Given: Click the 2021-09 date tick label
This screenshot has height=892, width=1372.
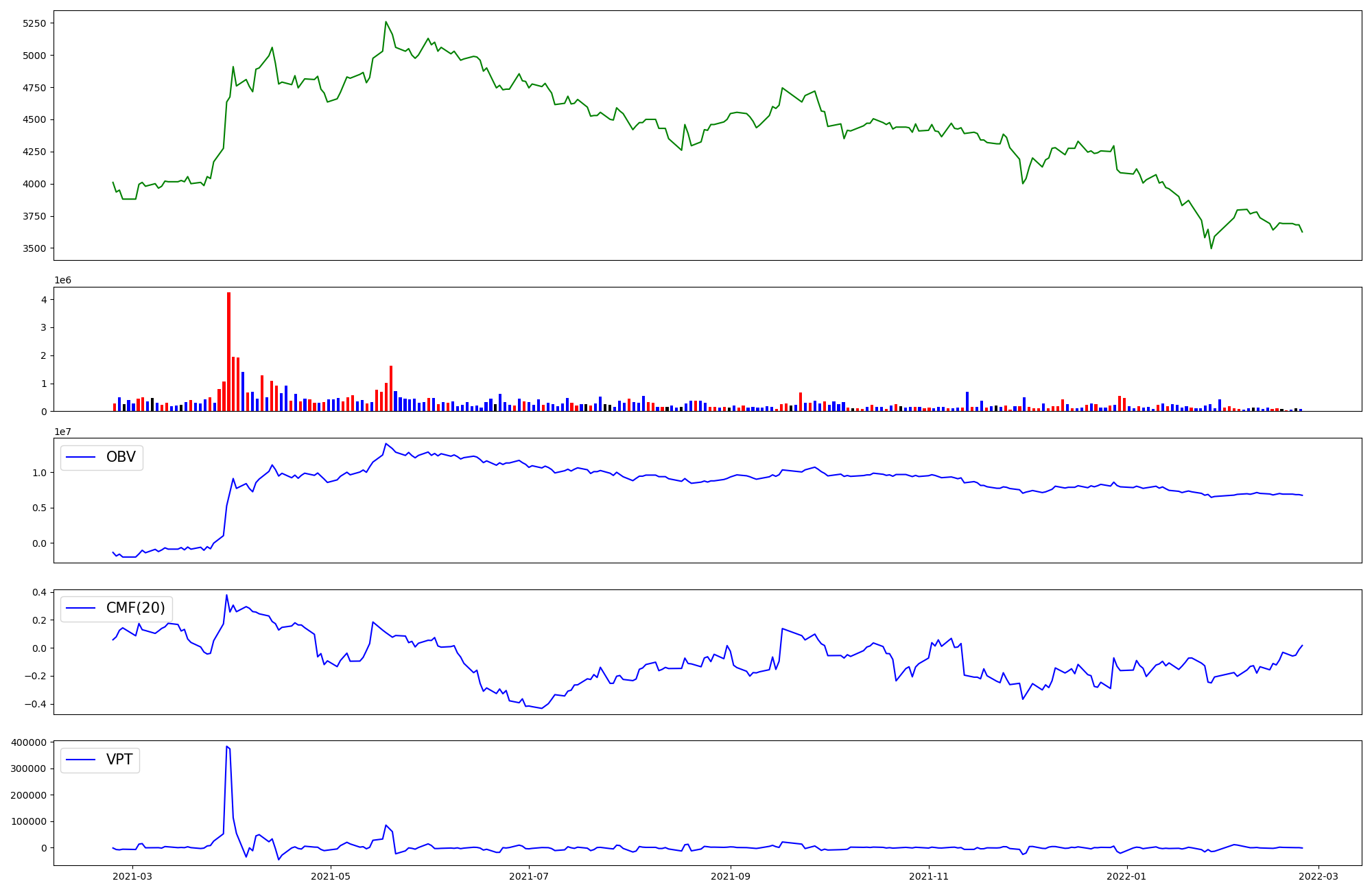Looking at the screenshot, I should [731, 876].
